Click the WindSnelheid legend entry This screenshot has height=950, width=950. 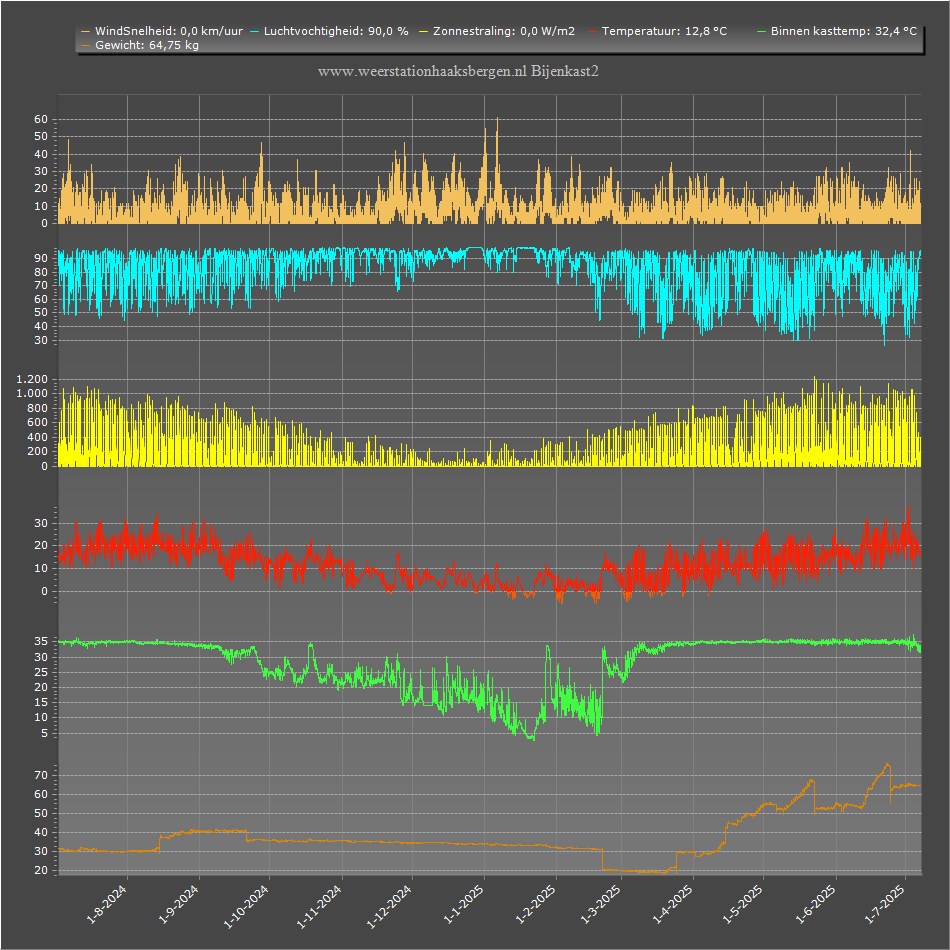[x=162, y=31]
